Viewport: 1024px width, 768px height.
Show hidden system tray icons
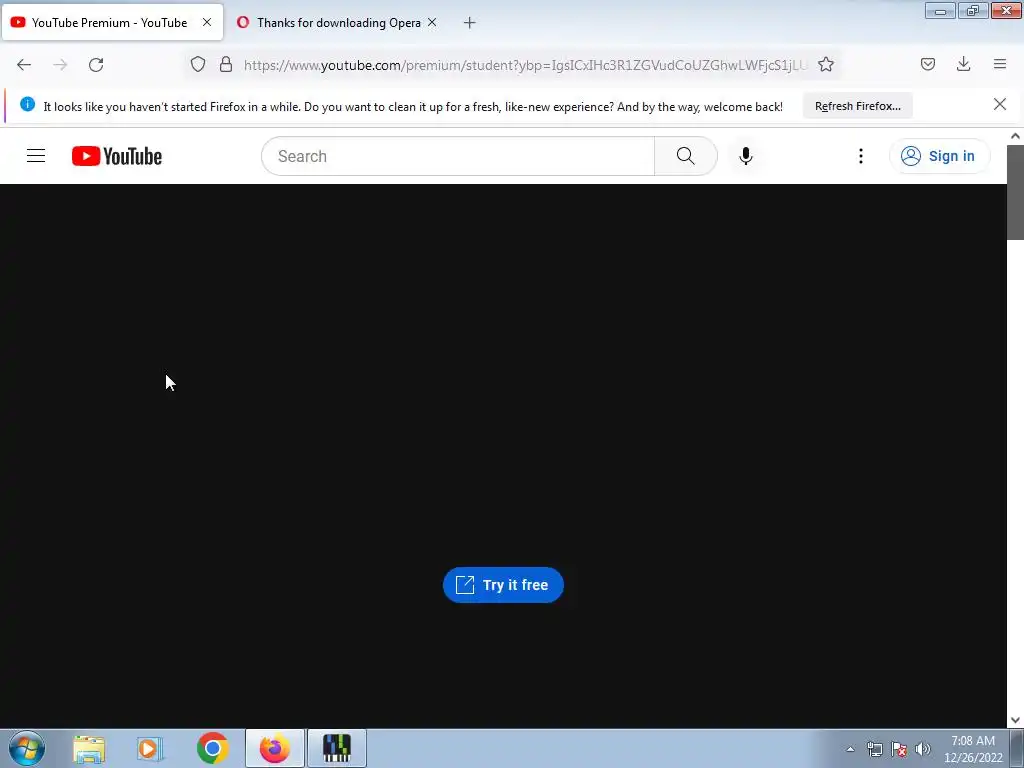pyautogui.click(x=850, y=749)
